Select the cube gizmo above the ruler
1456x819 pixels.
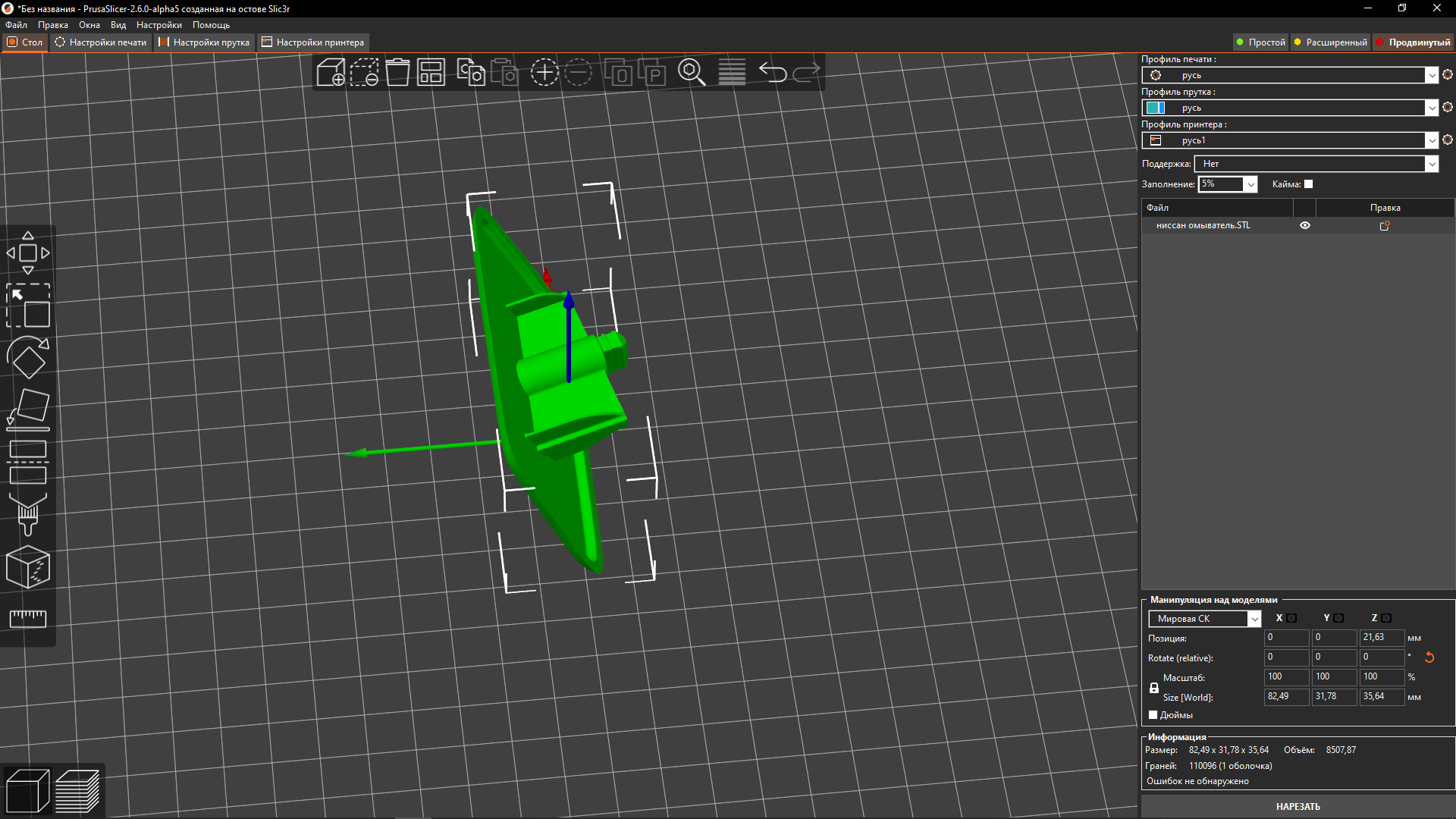coord(28,567)
